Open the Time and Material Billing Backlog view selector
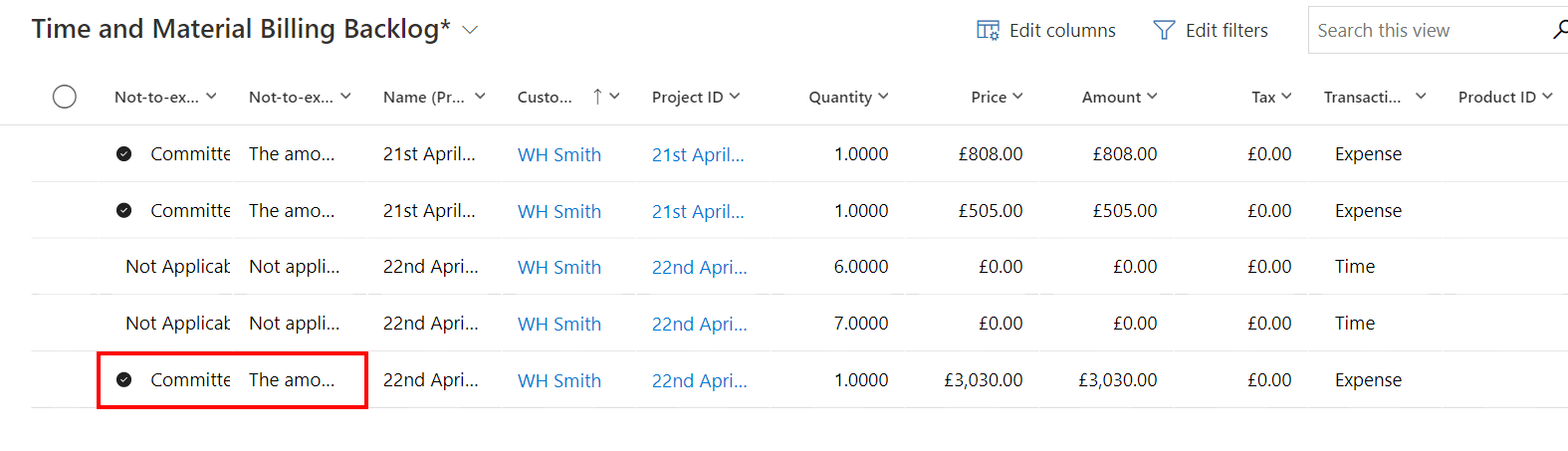Image resolution: width=1568 pixels, height=451 pixels. coord(470,30)
